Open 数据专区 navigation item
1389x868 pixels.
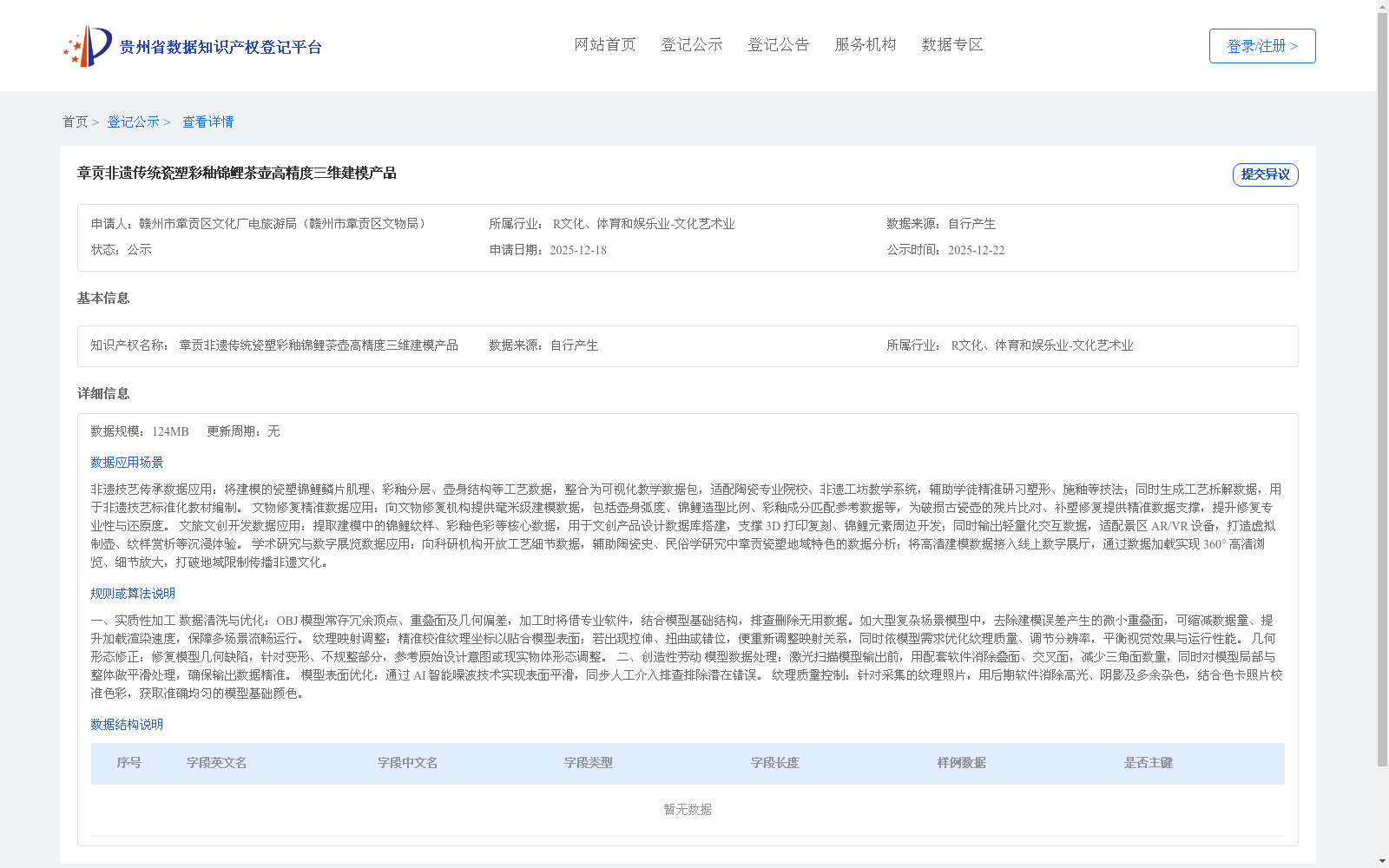pyautogui.click(x=952, y=44)
